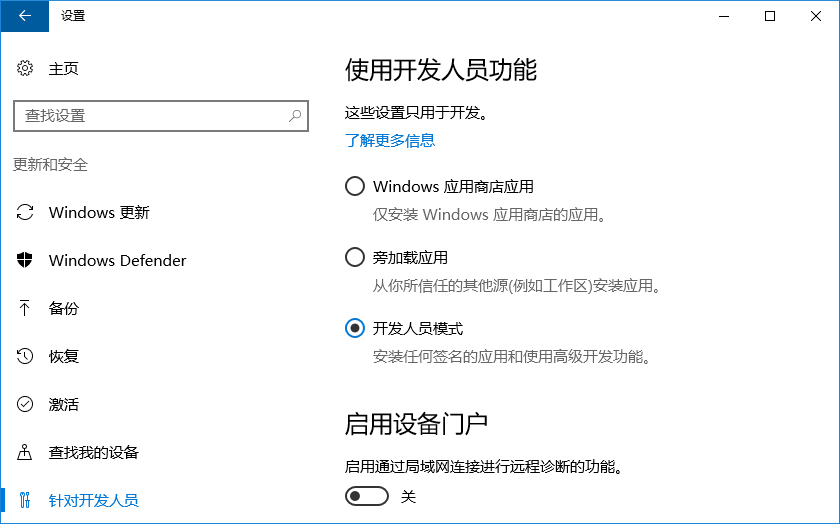Click the search magnifier icon
The width and height of the screenshot is (840, 524).
(x=295, y=116)
